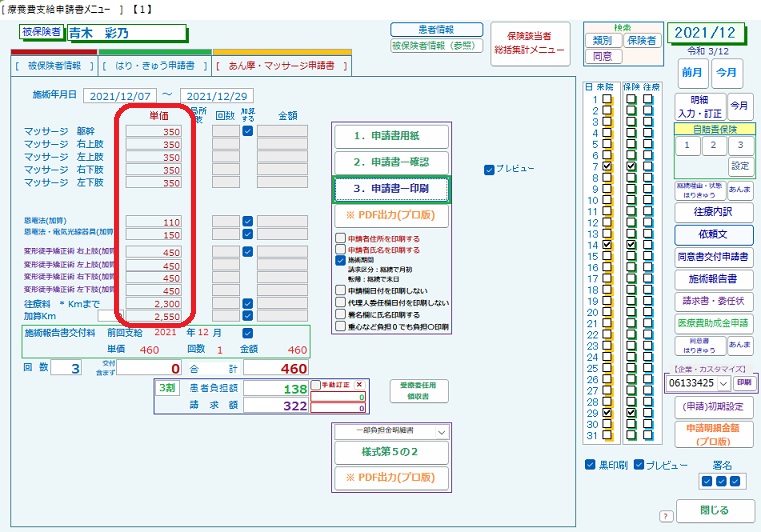761x532 pixels.
Task: Click the red × next to 手動訂正
Action: pyautogui.click(x=359, y=385)
